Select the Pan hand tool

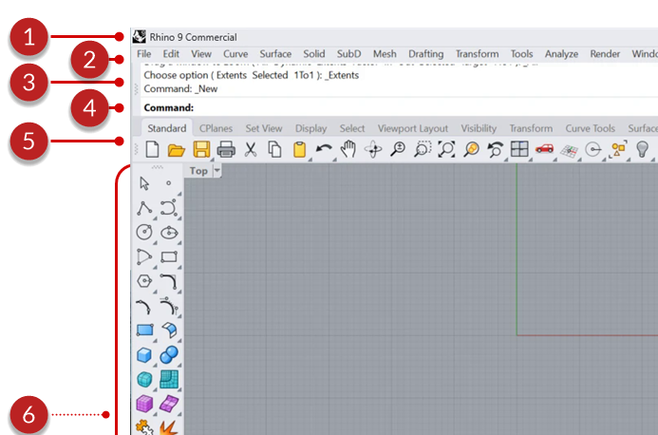click(348, 149)
